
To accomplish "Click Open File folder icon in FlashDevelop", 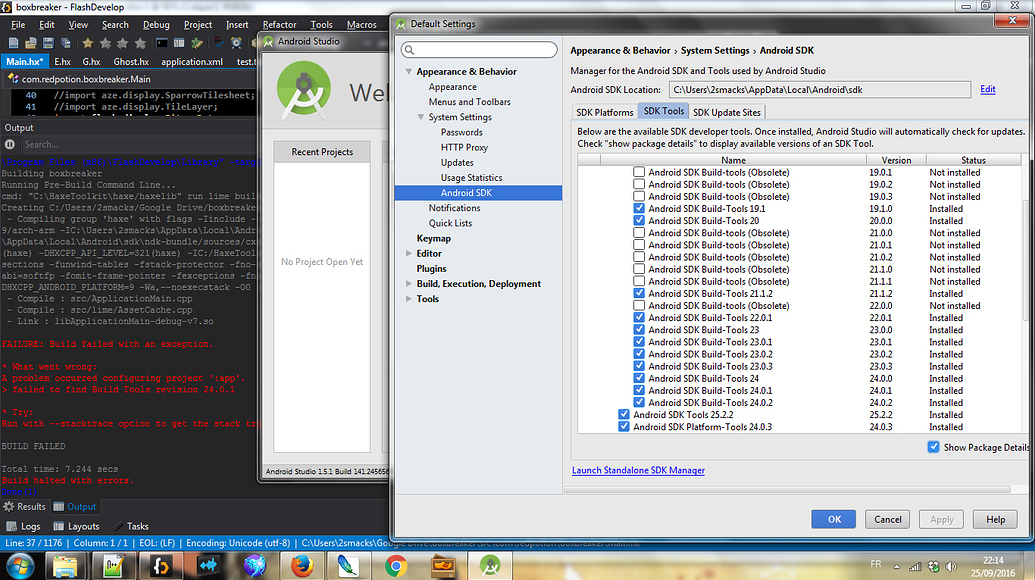I will point(30,44).
